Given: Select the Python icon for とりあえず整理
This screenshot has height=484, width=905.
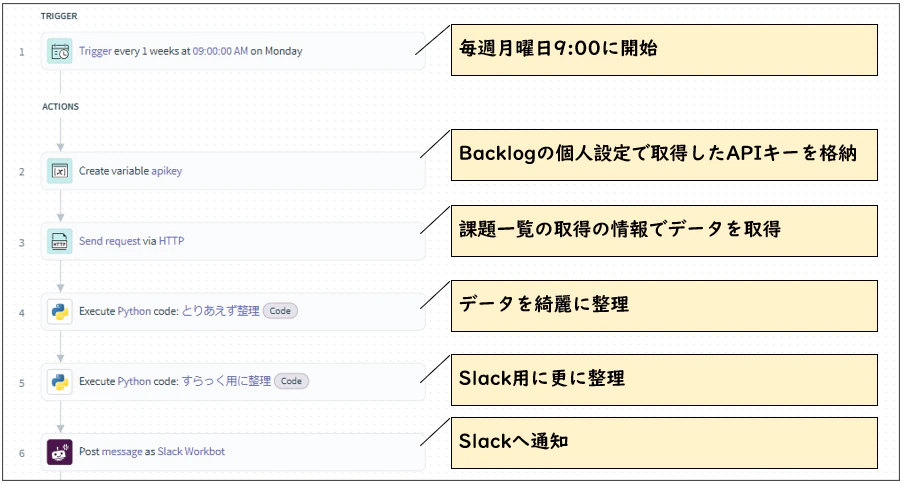Looking at the screenshot, I should pos(59,312).
